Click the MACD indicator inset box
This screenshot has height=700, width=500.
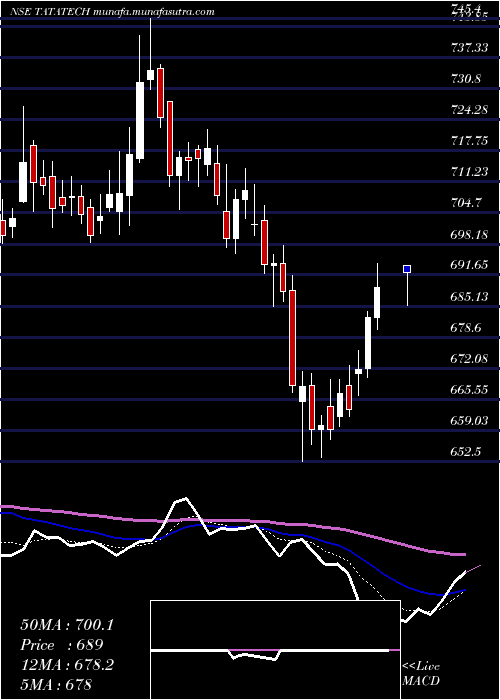point(275,650)
